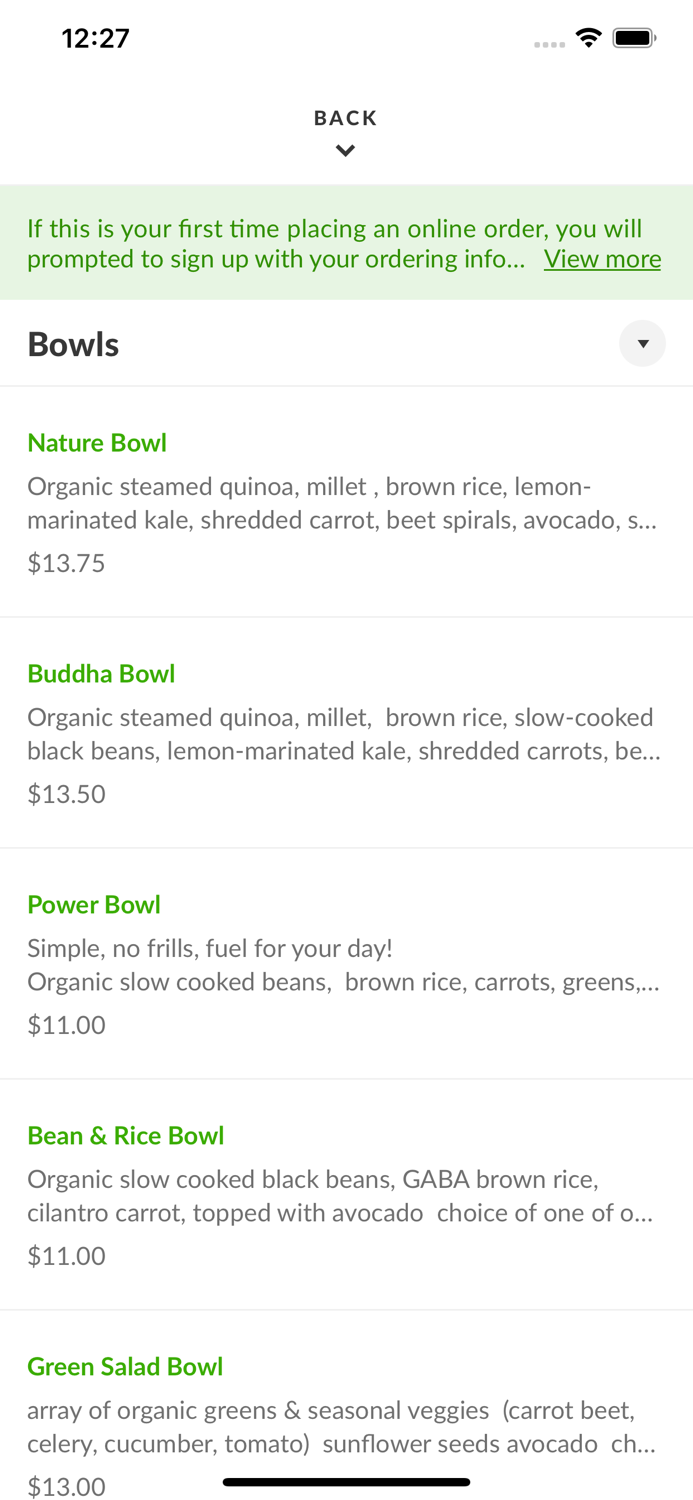Tap BACK at the top

(345, 117)
